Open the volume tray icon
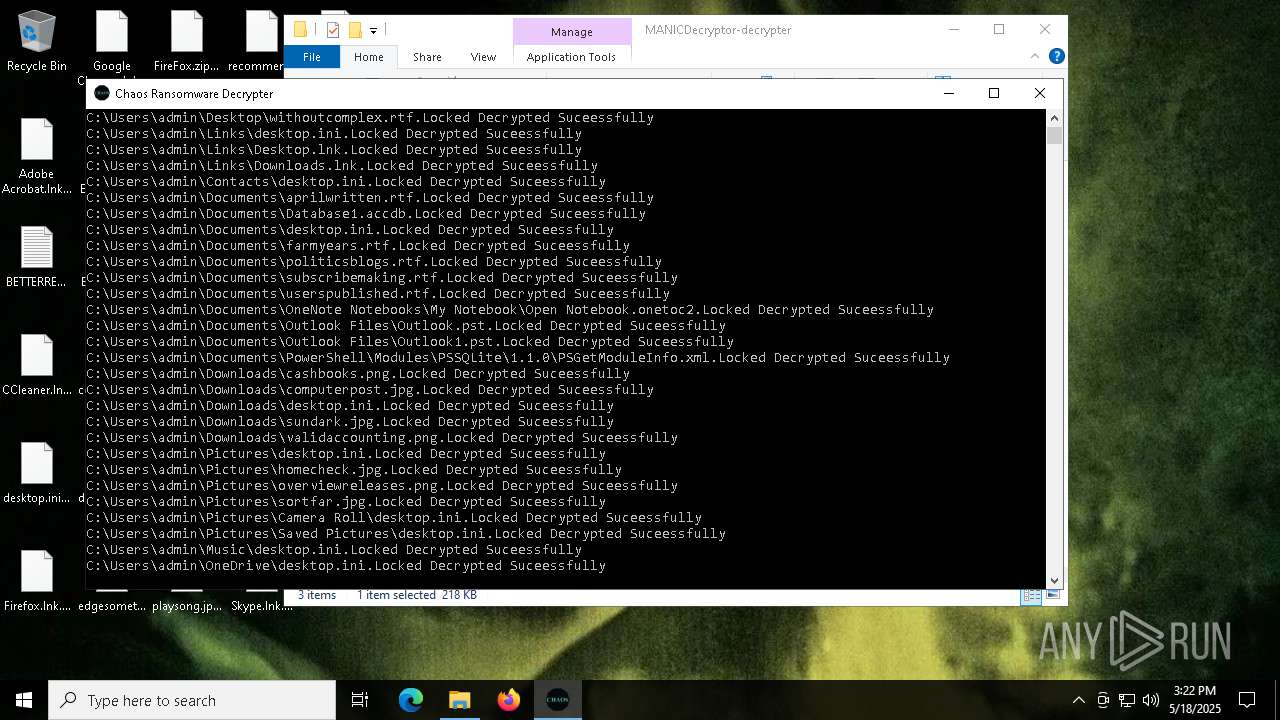 (1151, 700)
